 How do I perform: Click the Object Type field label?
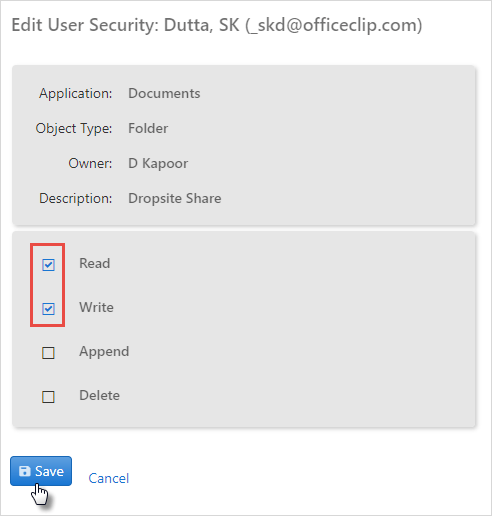[74, 129]
